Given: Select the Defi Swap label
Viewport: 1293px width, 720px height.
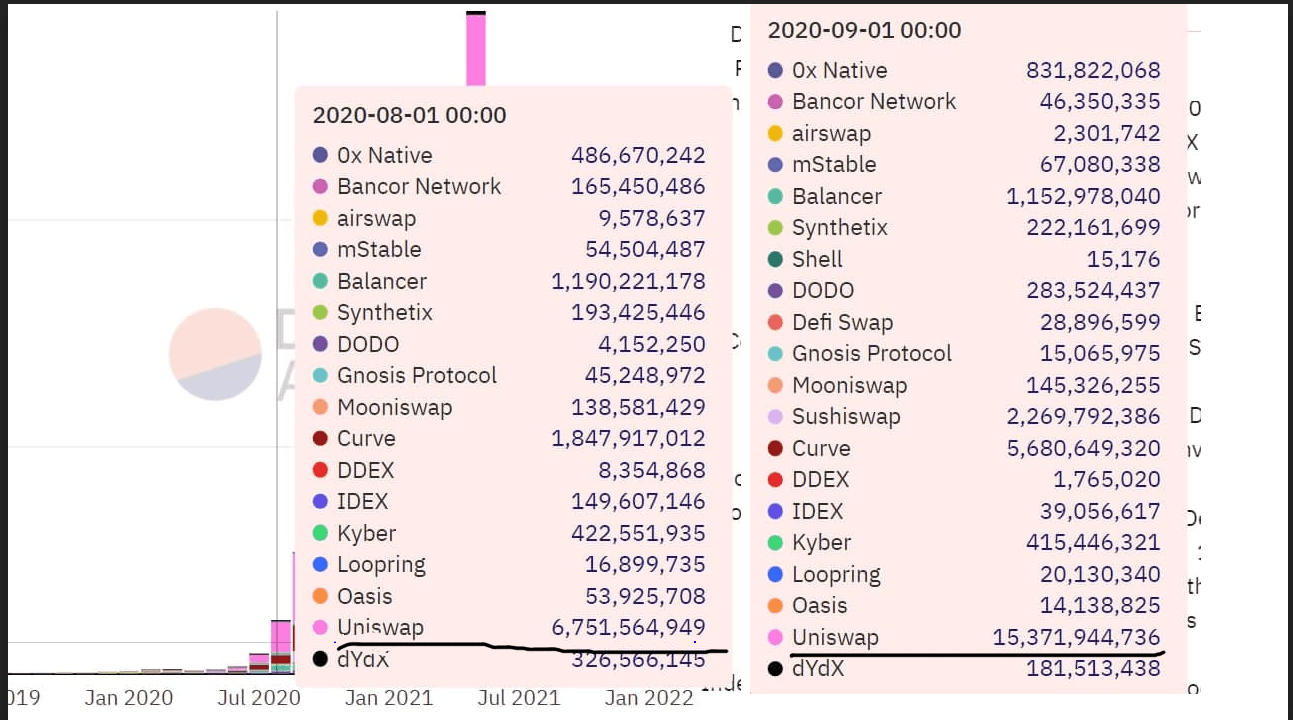Looking at the screenshot, I should [842, 322].
